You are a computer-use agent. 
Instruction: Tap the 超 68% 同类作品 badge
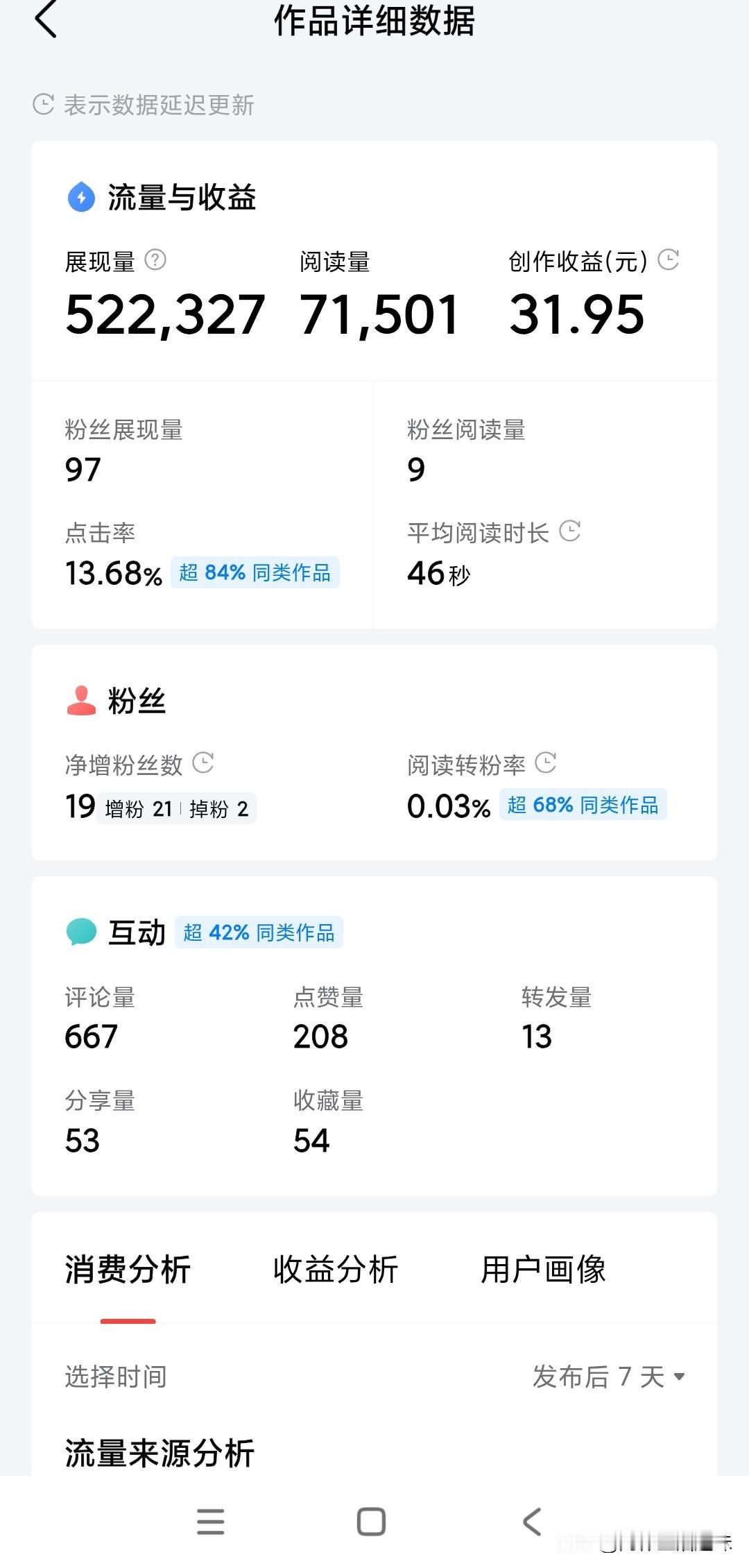point(583,805)
